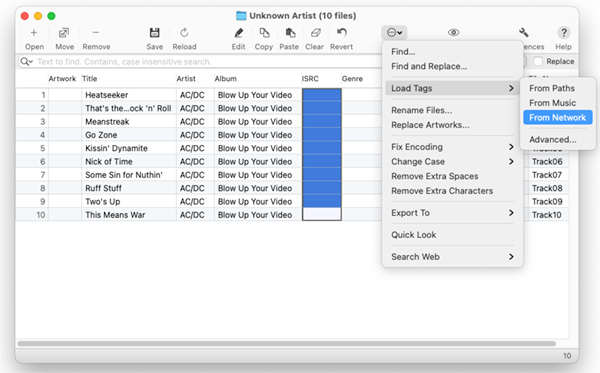Expand the Search Web submenu
This screenshot has height=373, width=600.
click(452, 257)
